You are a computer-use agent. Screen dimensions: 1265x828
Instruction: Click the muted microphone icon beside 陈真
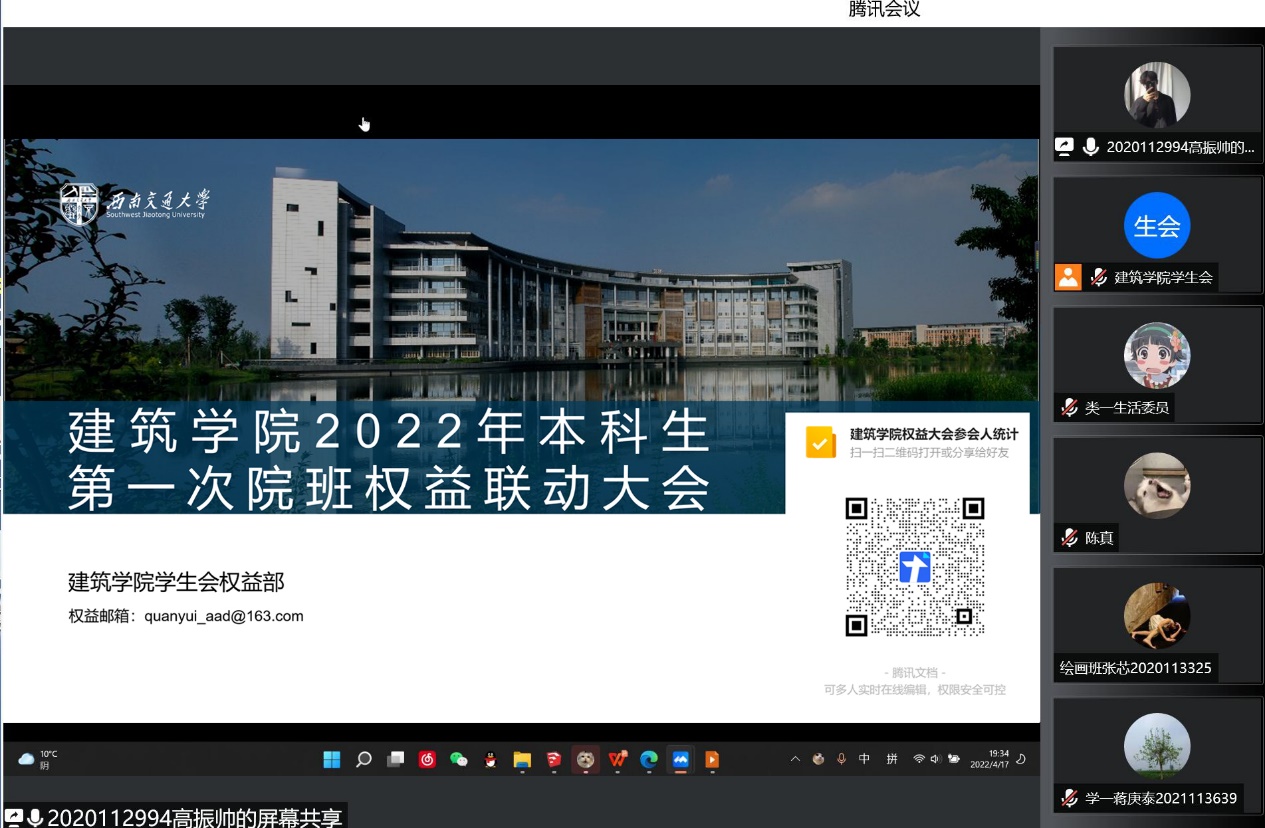click(x=1069, y=538)
